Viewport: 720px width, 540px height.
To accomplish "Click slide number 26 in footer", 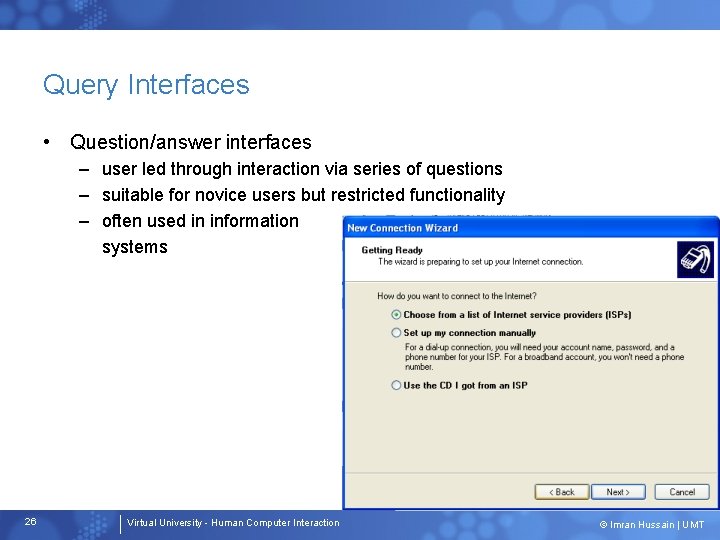I will (30, 522).
